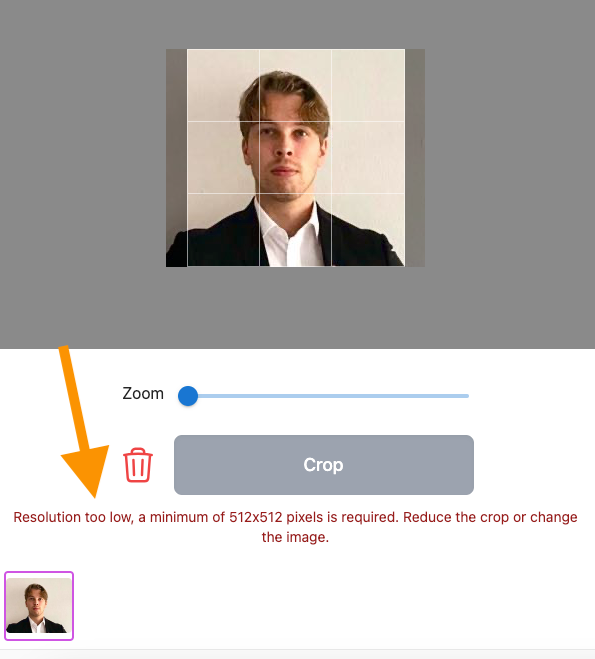Click the darkened strip right of the crop frame

pos(415,158)
